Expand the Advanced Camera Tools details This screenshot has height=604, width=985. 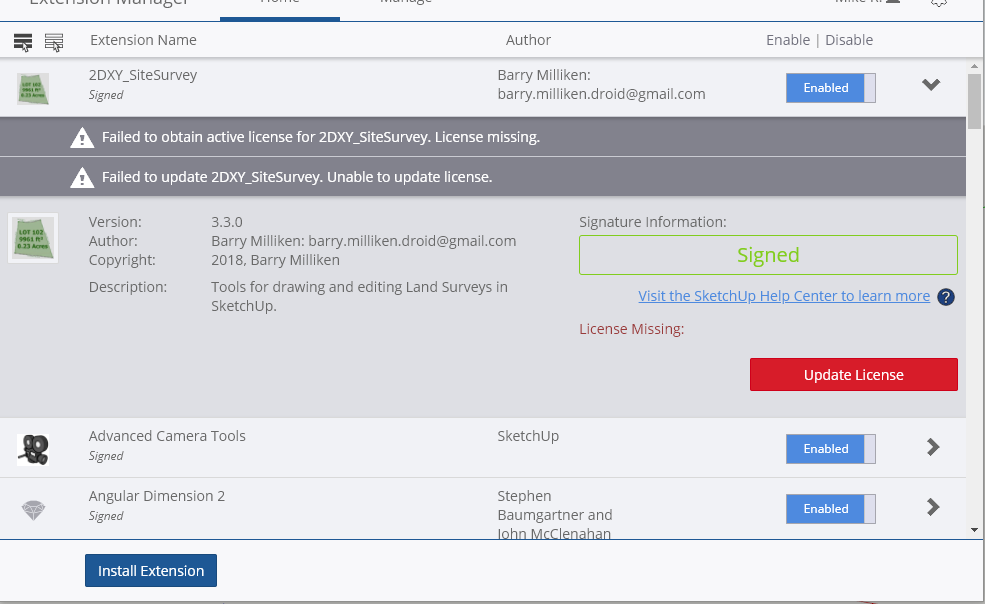point(933,447)
